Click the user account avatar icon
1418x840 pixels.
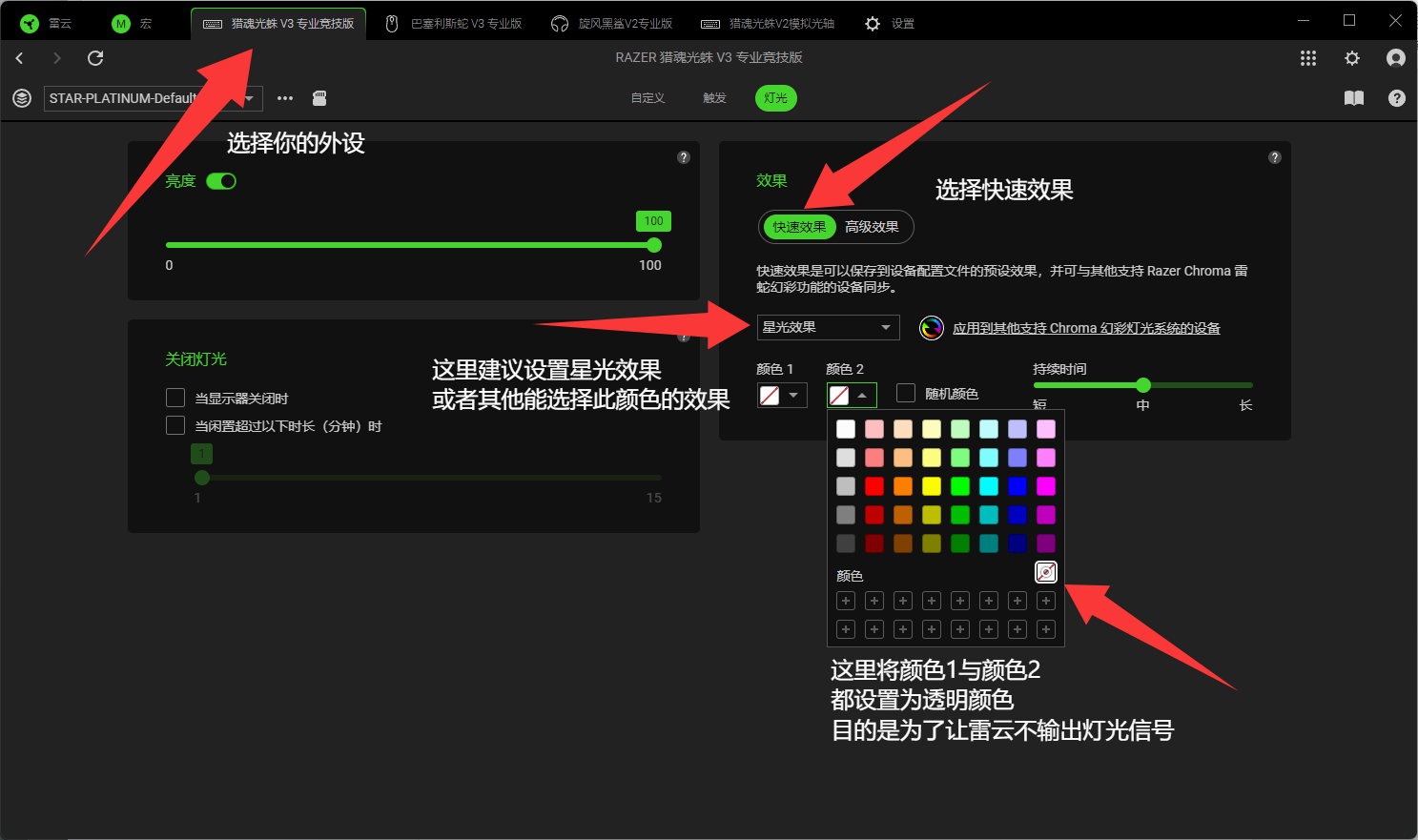click(x=1395, y=58)
